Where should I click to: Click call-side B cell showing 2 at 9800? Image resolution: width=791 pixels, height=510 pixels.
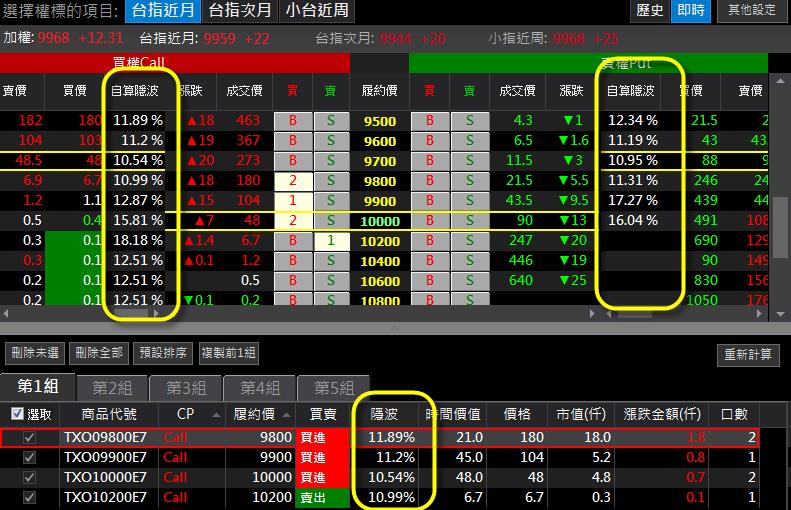click(x=293, y=181)
